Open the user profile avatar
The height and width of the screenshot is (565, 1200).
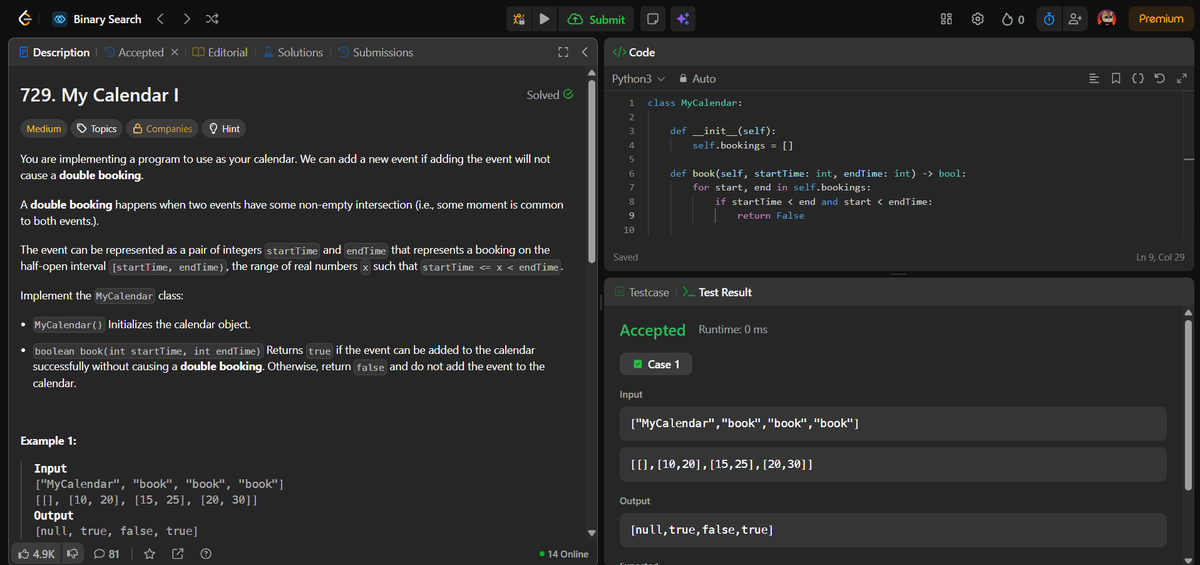pyautogui.click(x=1107, y=19)
